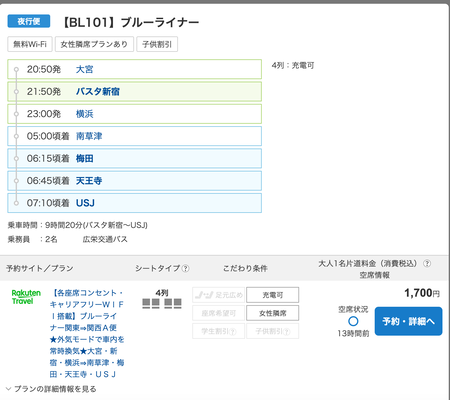The width and height of the screenshot is (450, 400).
Task: Click the Rakuten Travel logo
Action: click(26, 297)
